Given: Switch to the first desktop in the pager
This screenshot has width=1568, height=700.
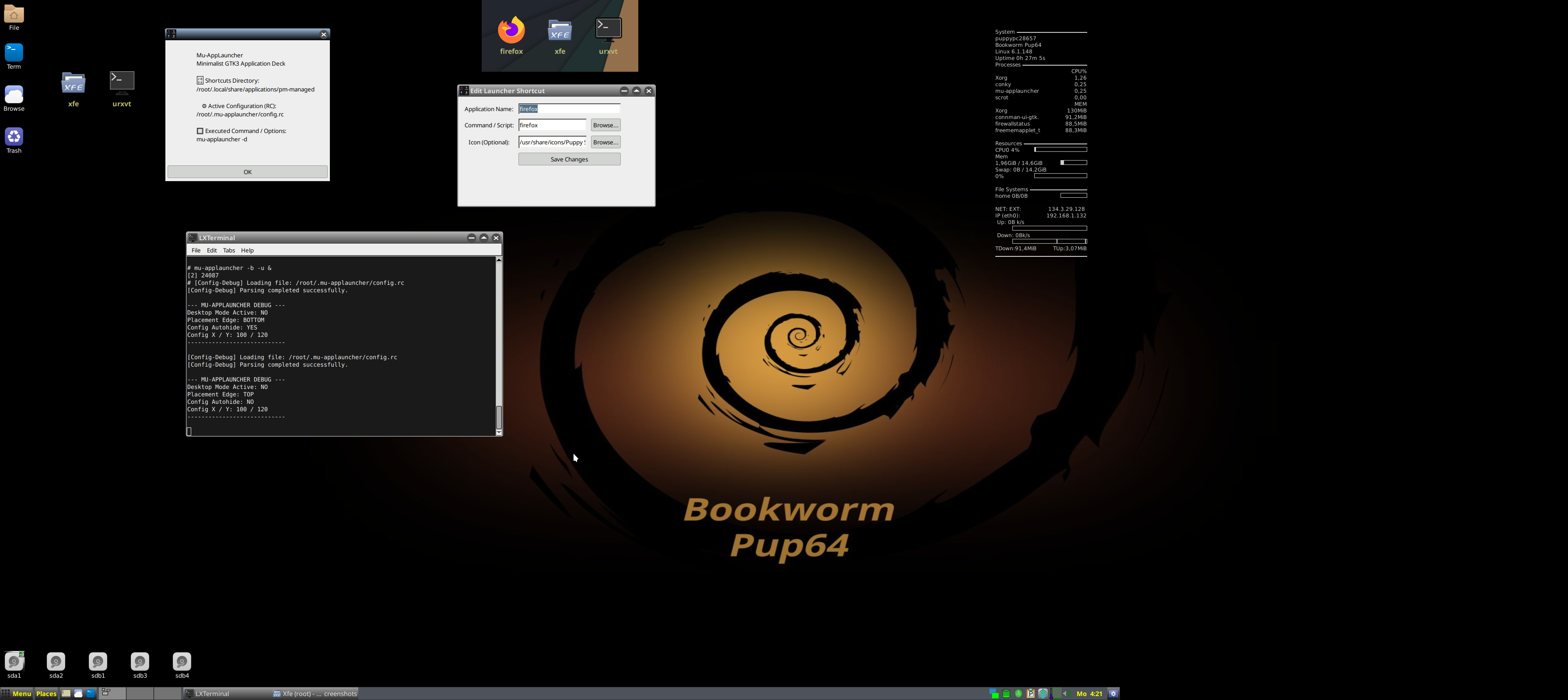Looking at the screenshot, I should point(112,693).
